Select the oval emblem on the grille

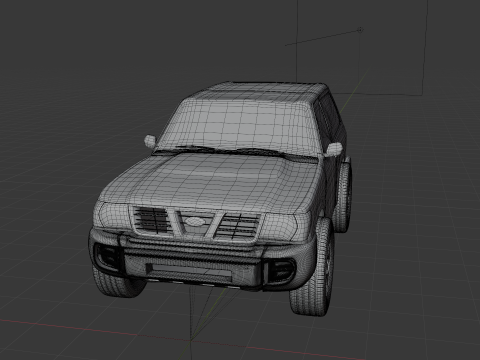coord(194,221)
